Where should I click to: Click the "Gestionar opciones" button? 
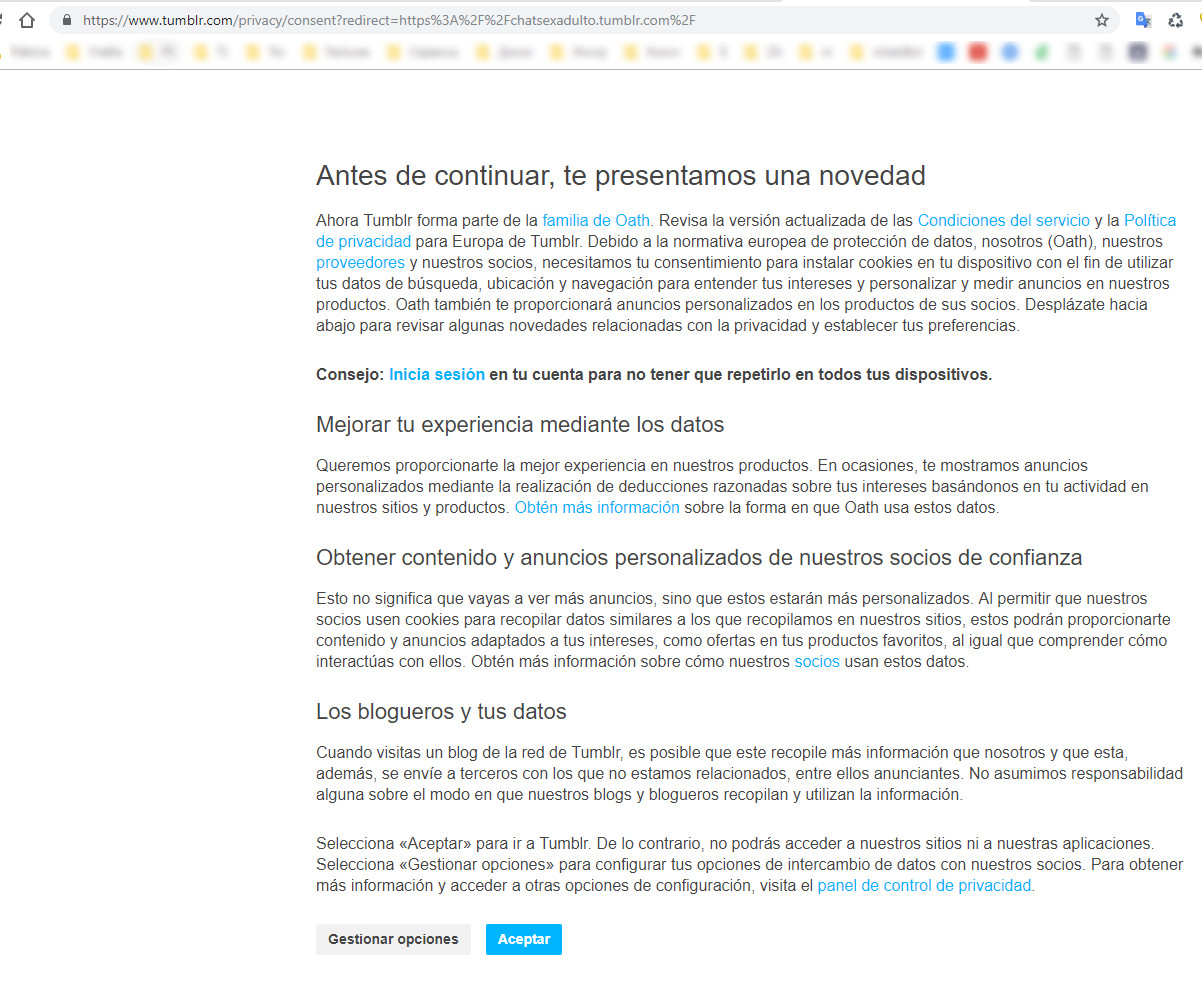pos(393,939)
